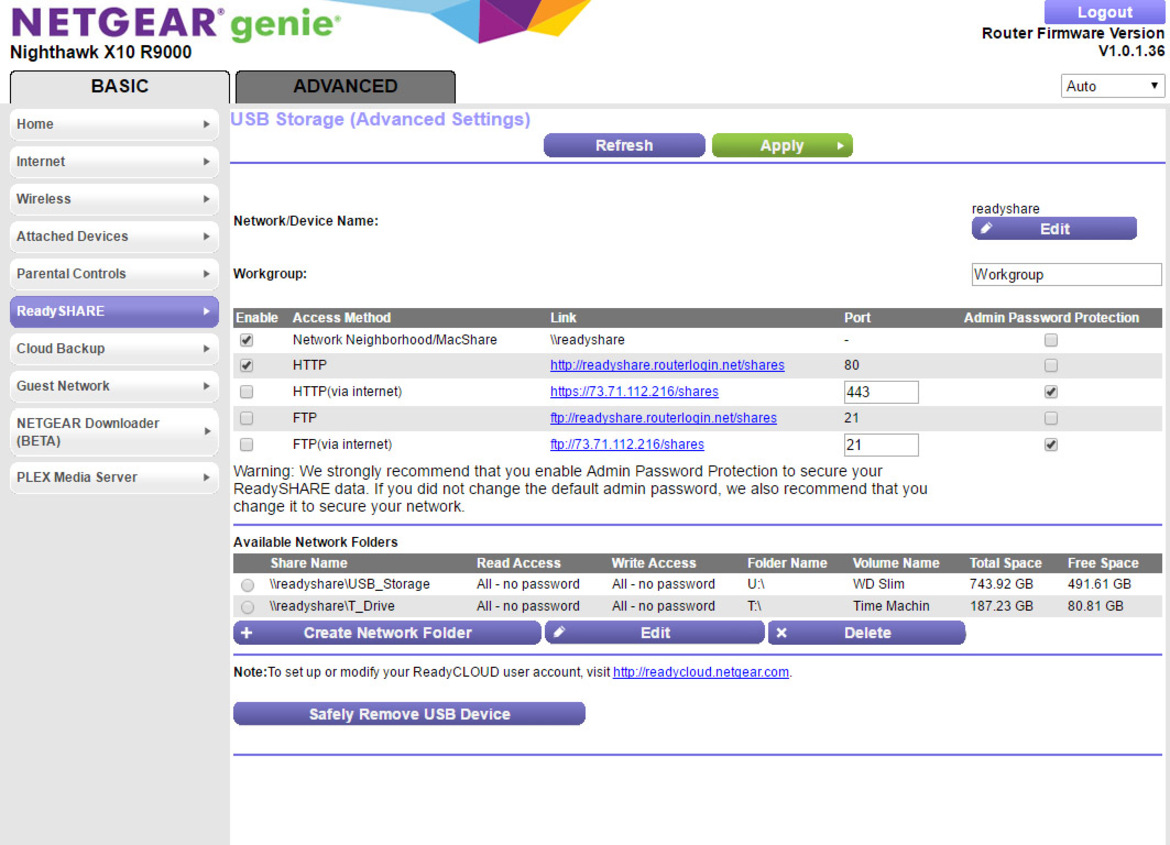Edit the readyshare device name
Viewport: 1170px width, 845px height.
[1054, 229]
